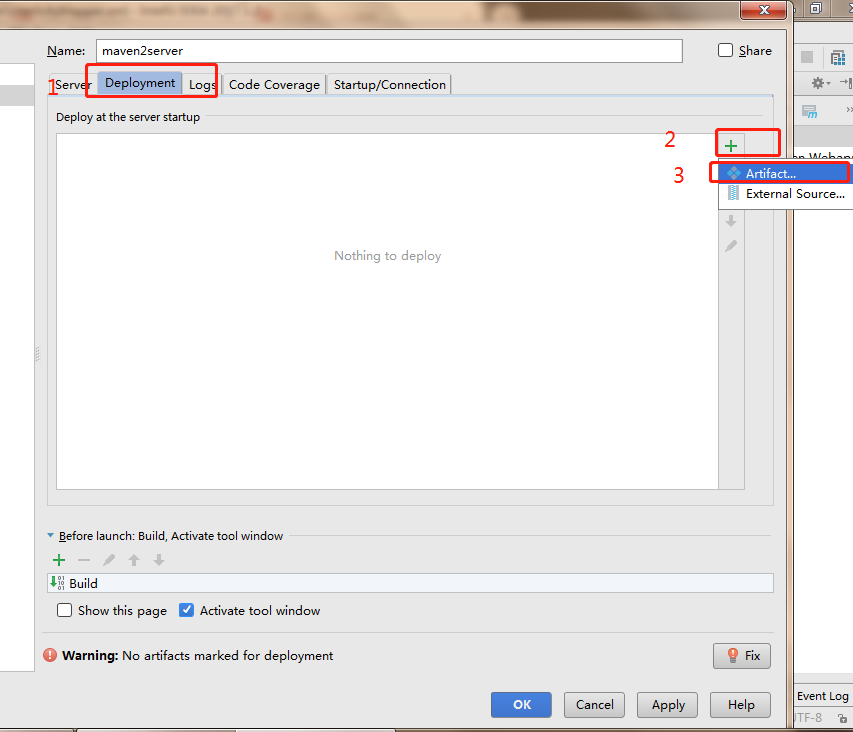Image resolution: width=853 pixels, height=732 pixels.
Task: Click green plus to add deployment
Action: (x=731, y=146)
